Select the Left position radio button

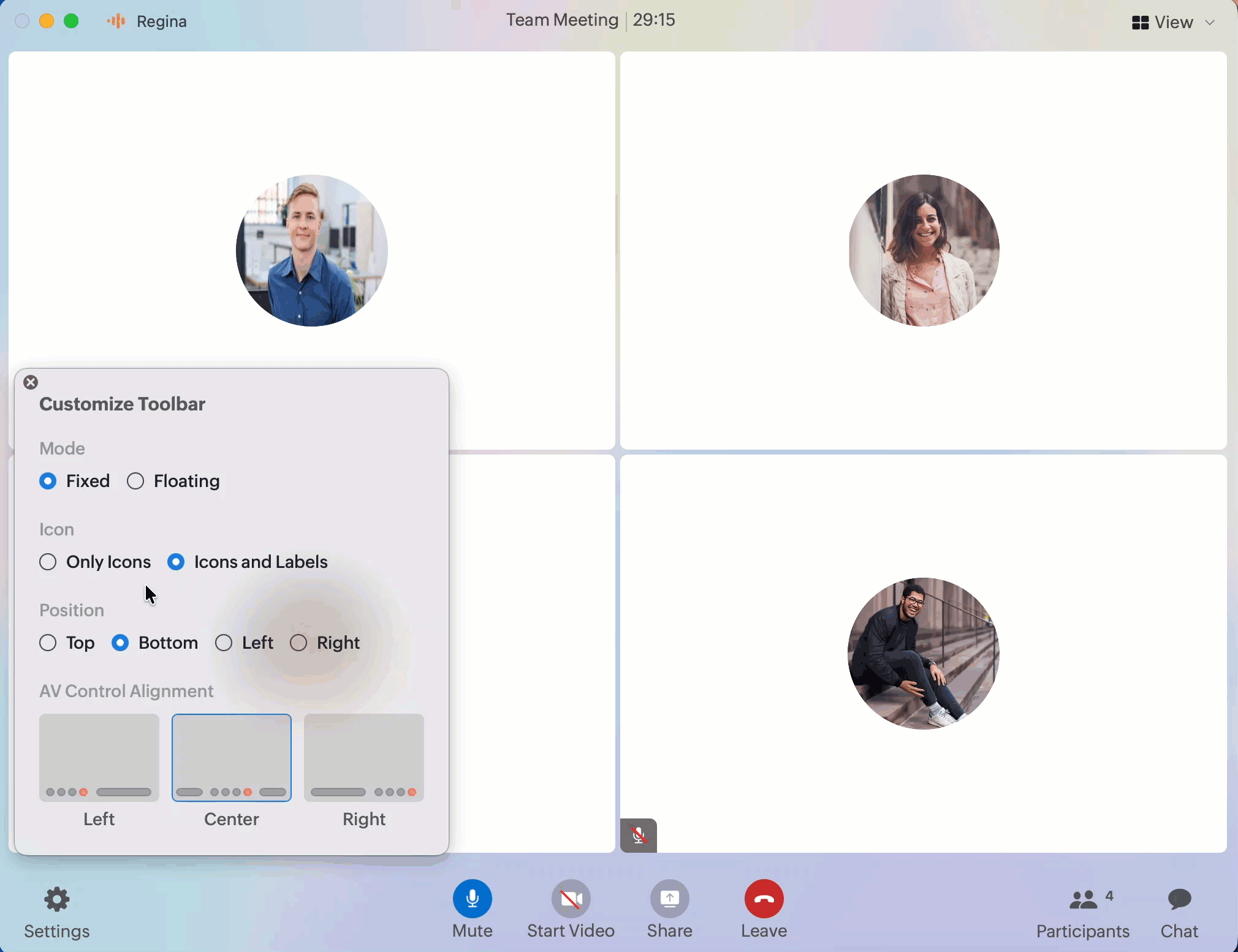coord(224,643)
